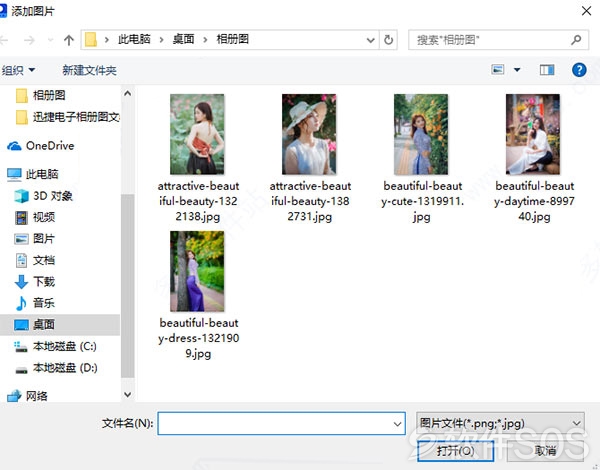Expand the filename suggestions dropdown
The width and height of the screenshot is (600, 470).
click(397, 424)
